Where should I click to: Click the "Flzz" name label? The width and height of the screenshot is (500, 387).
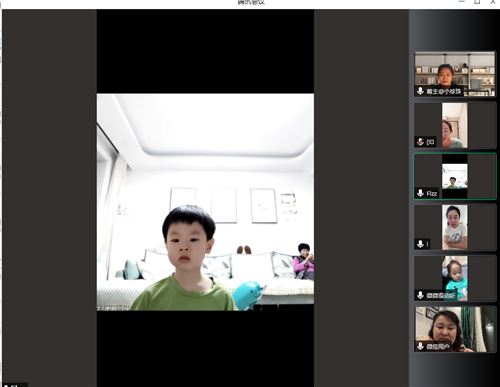click(x=432, y=193)
